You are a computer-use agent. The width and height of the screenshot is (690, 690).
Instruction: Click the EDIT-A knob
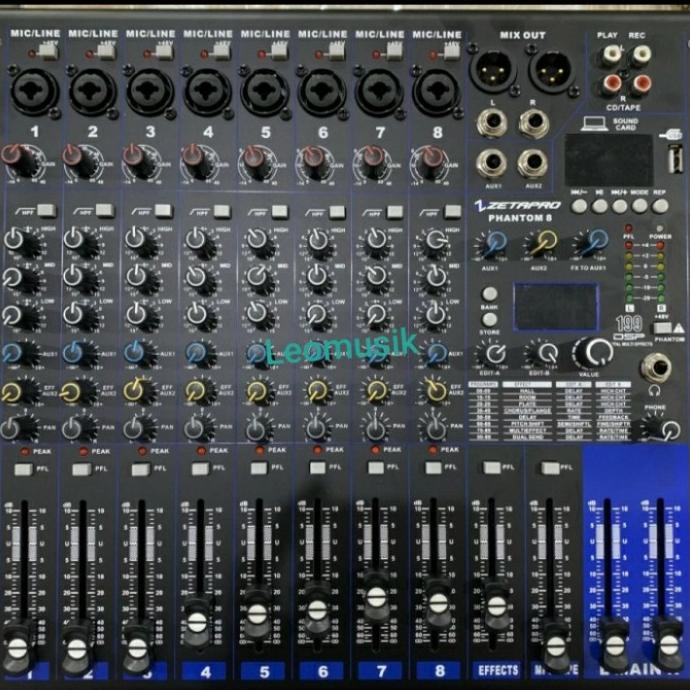coord(494,354)
